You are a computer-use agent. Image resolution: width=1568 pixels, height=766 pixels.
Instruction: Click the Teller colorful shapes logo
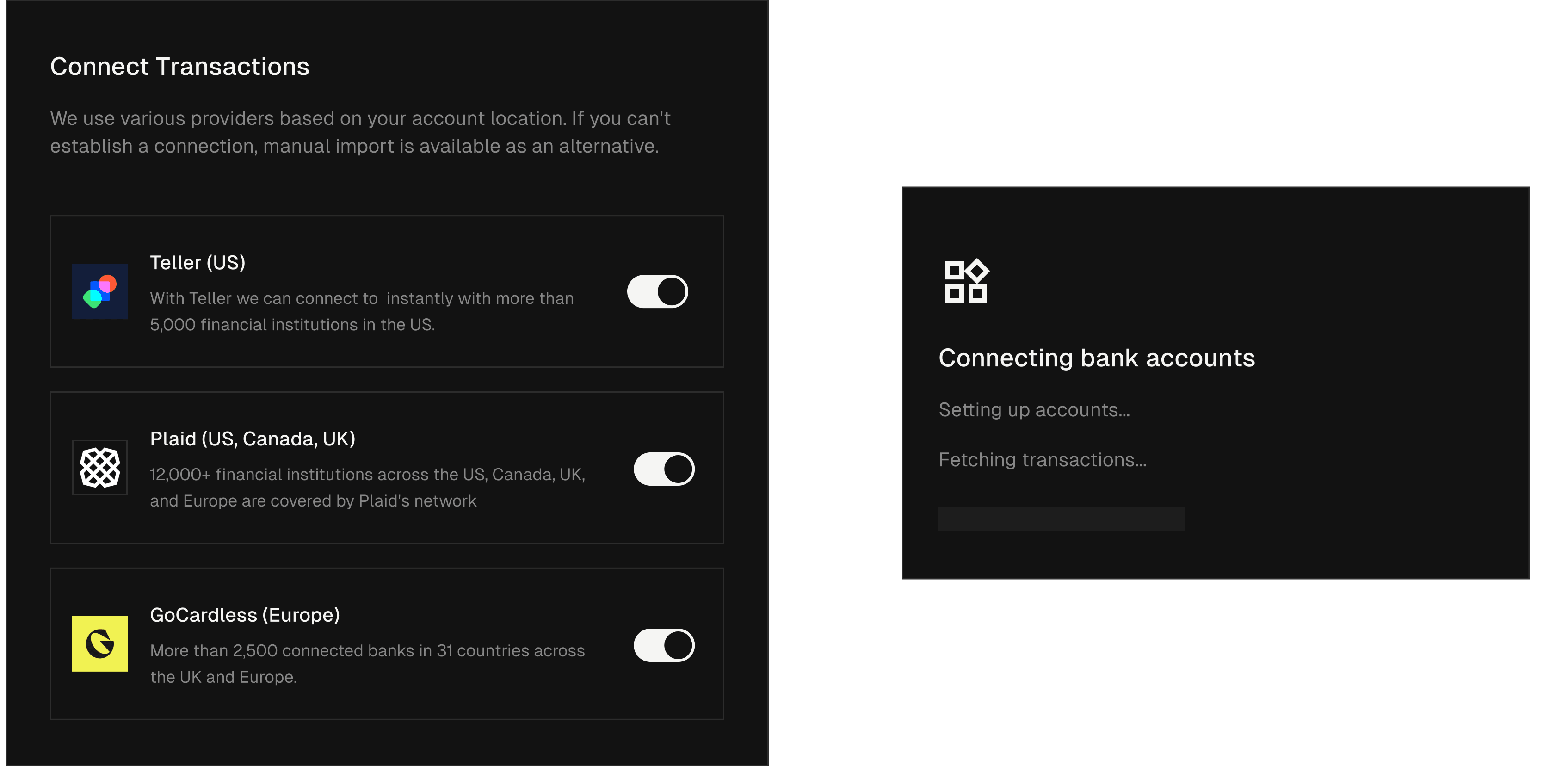(100, 291)
